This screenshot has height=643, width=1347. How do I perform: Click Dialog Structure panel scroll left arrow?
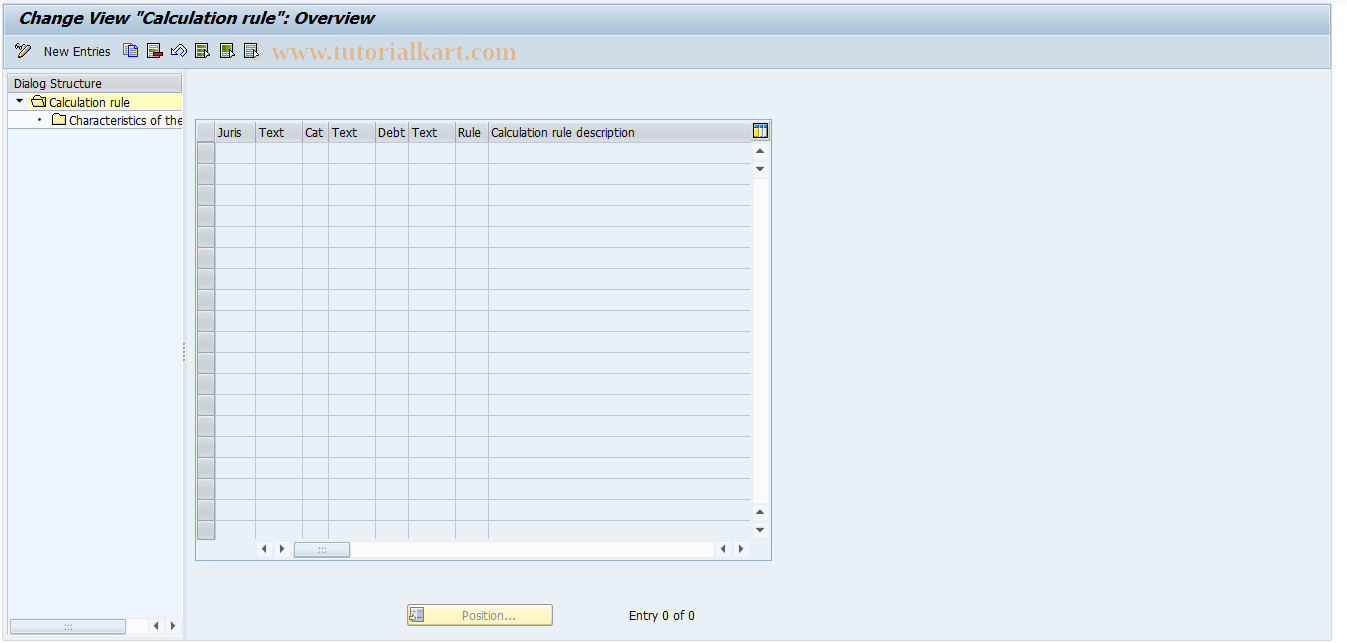pyautogui.click(x=156, y=626)
